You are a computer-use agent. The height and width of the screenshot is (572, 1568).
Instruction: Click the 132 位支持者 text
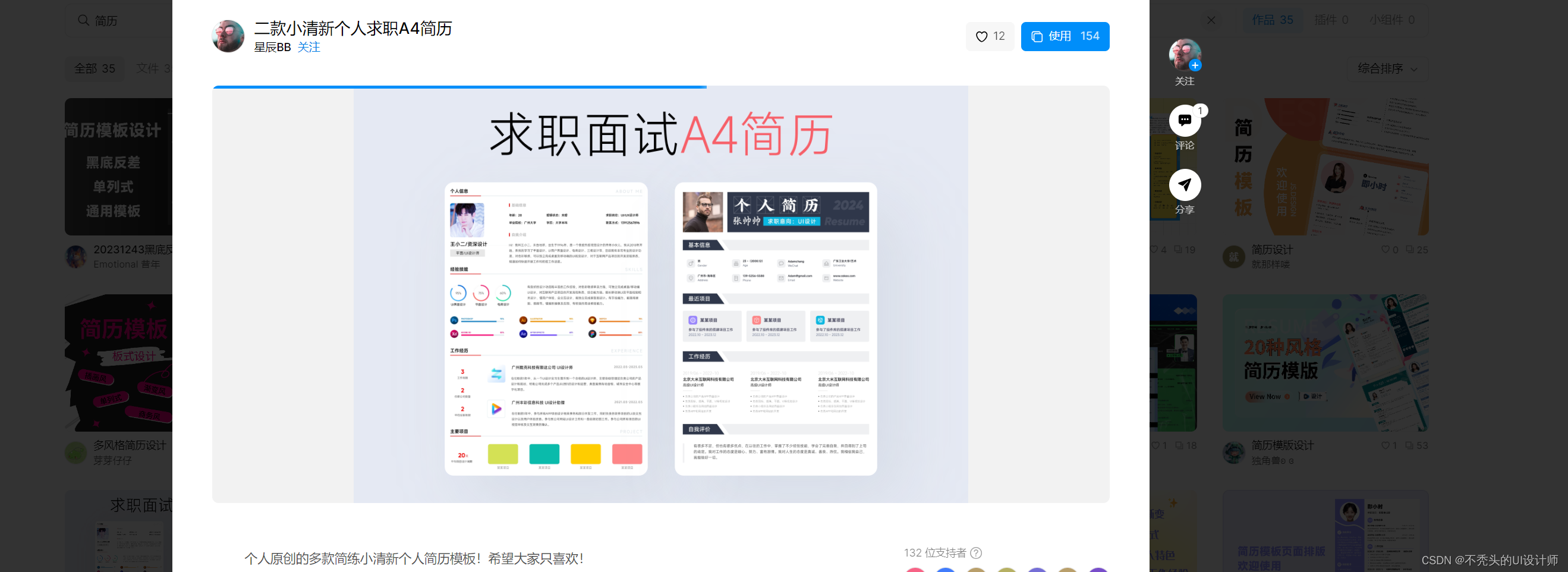pyautogui.click(x=934, y=552)
